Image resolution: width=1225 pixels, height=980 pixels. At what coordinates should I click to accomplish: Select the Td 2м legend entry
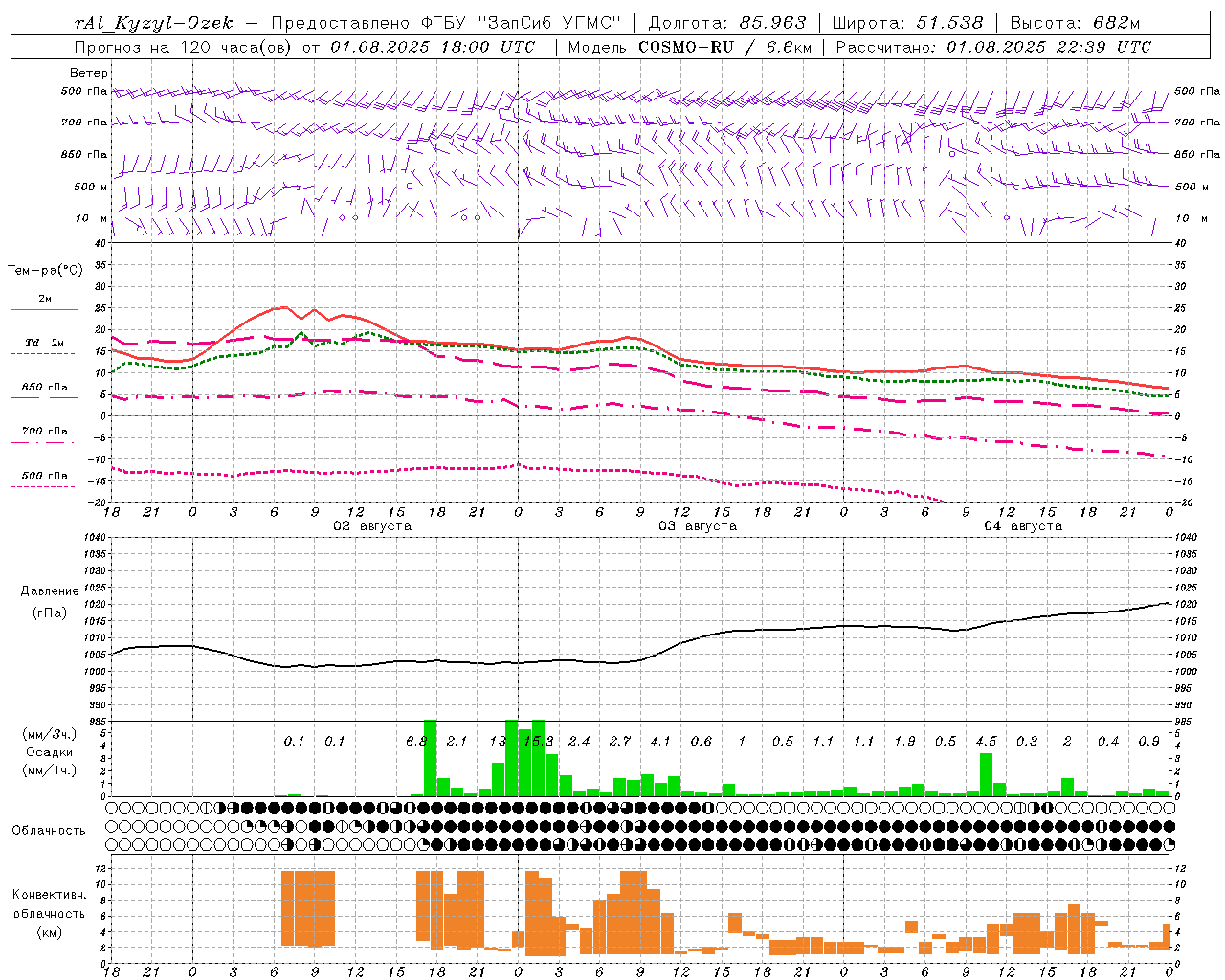45,343
